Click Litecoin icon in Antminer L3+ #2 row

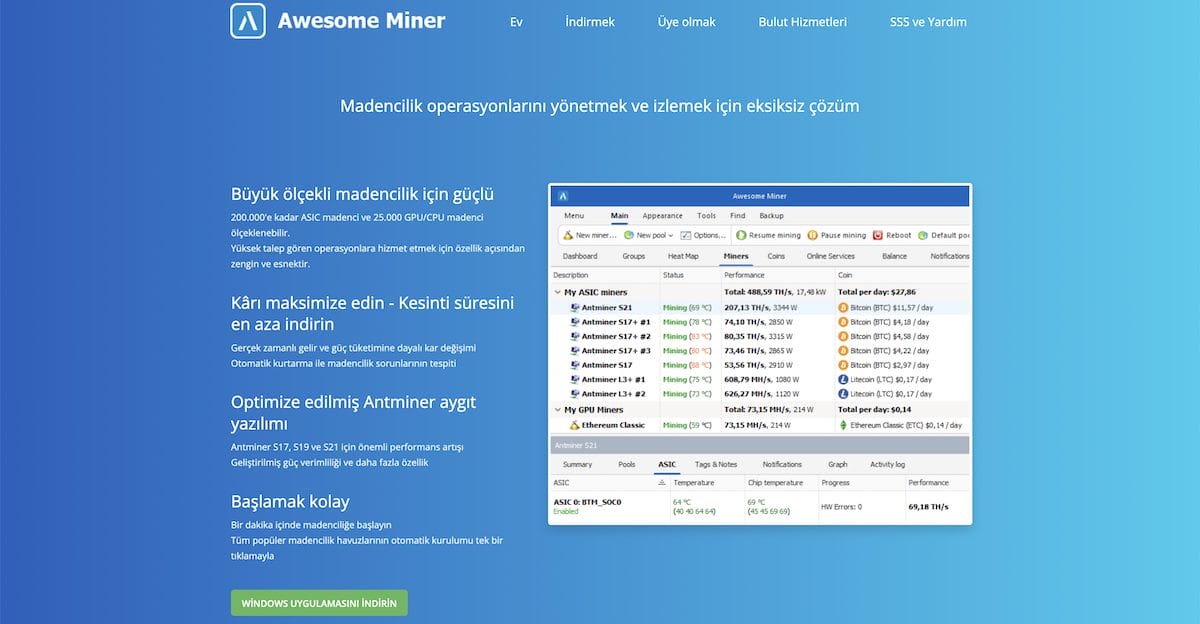tap(843, 394)
